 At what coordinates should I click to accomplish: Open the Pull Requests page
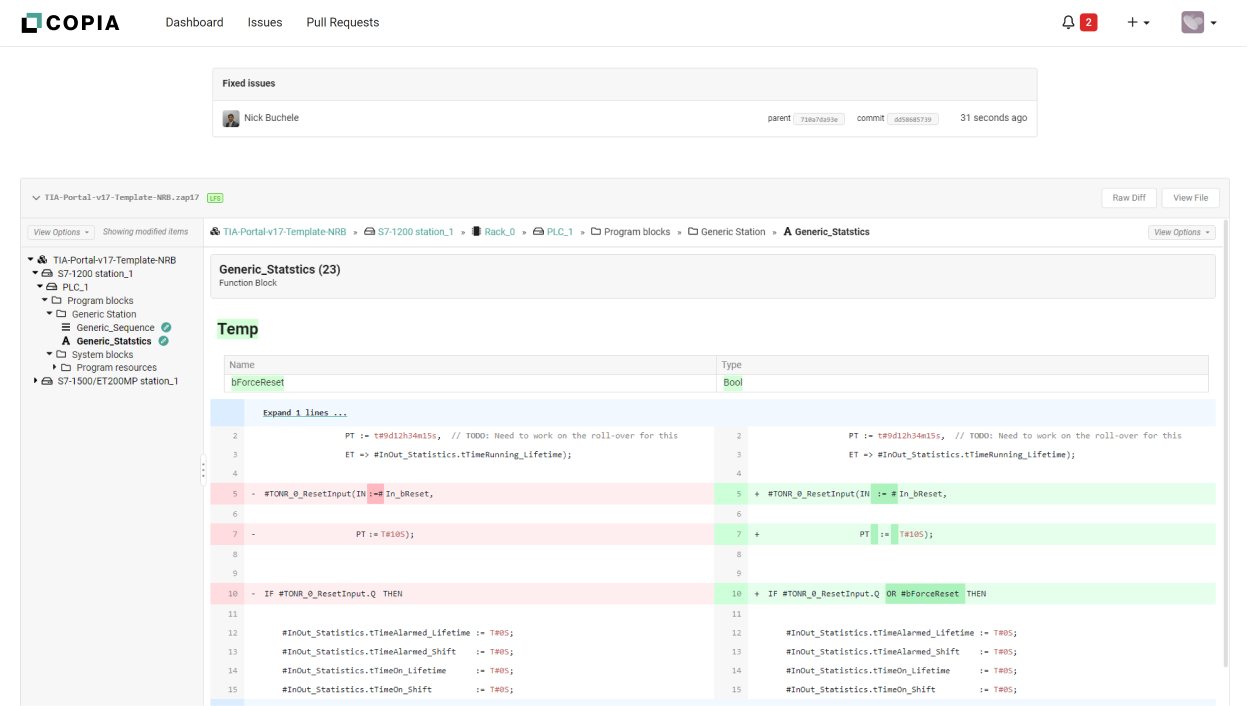coord(342,22)
